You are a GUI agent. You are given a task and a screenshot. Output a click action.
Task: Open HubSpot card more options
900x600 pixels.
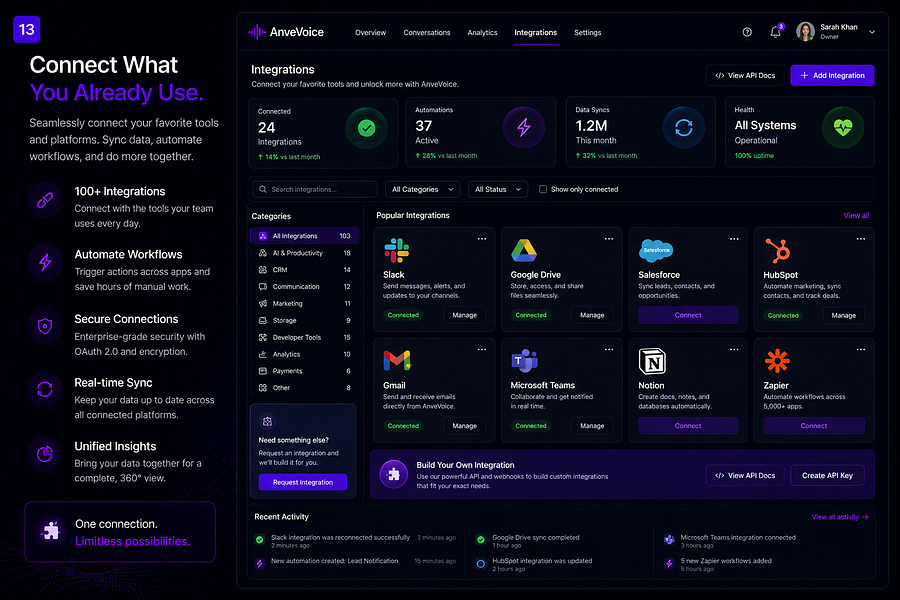click(860, 238)
